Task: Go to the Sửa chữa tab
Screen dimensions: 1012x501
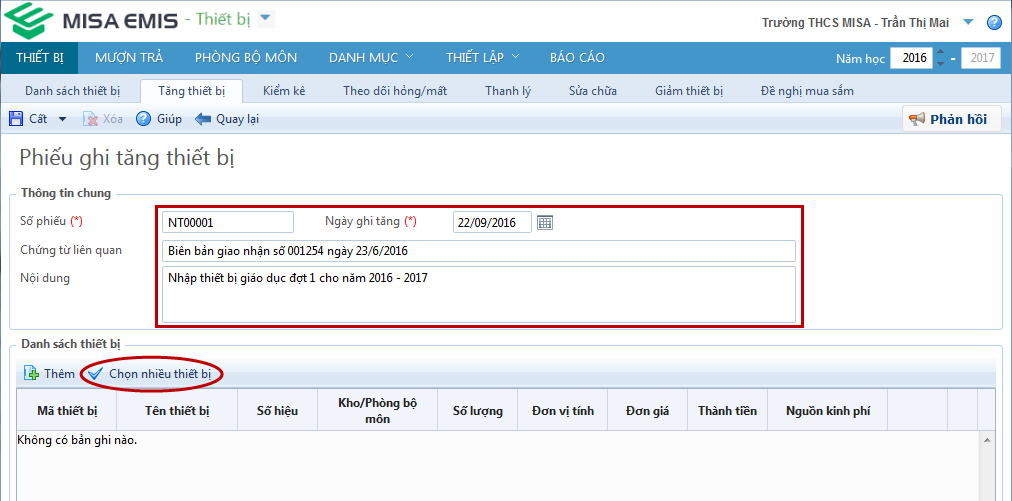Action: coord(592,91)
